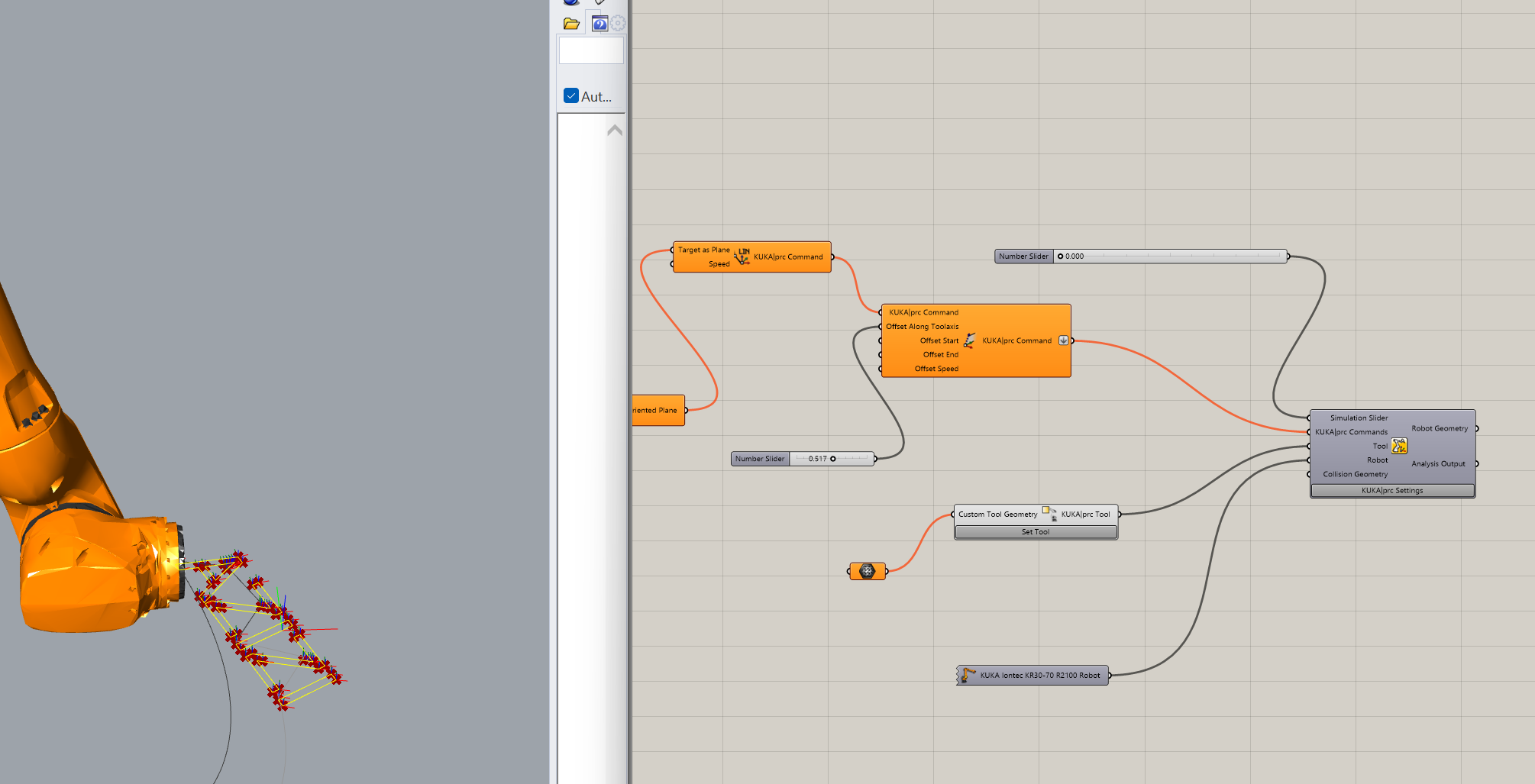Click the 0.517 Number Slider handle
The width and height of the screenshot is (1535, 784).
(x=833, y=459)
